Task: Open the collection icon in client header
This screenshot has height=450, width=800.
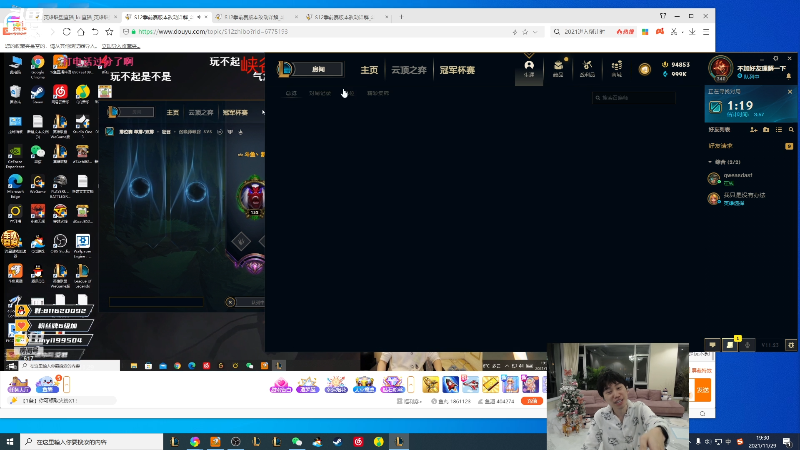Action: 558,68
